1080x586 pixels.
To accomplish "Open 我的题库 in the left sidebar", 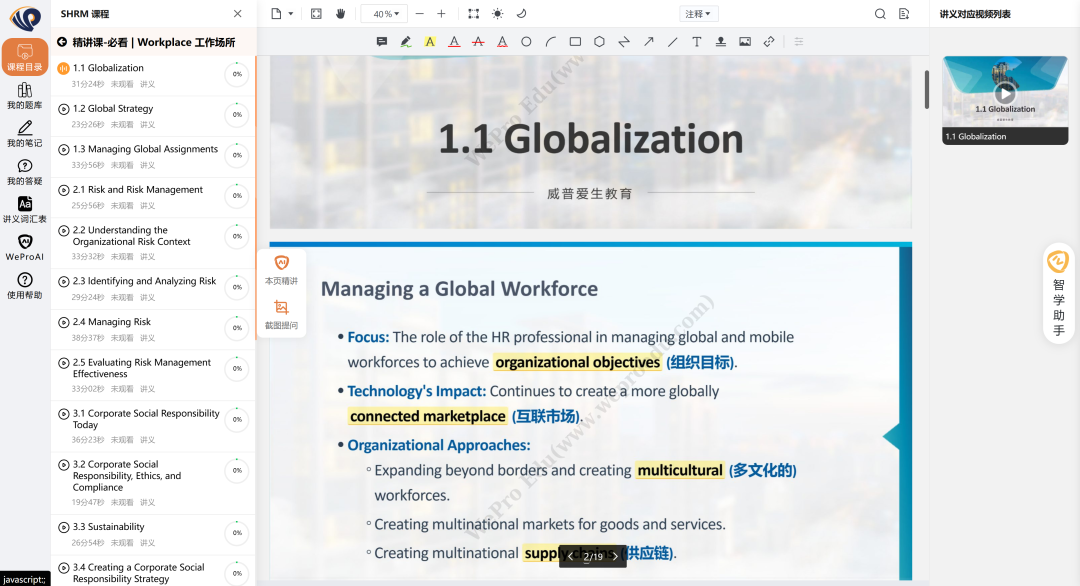I will click(x=25, y=96).
